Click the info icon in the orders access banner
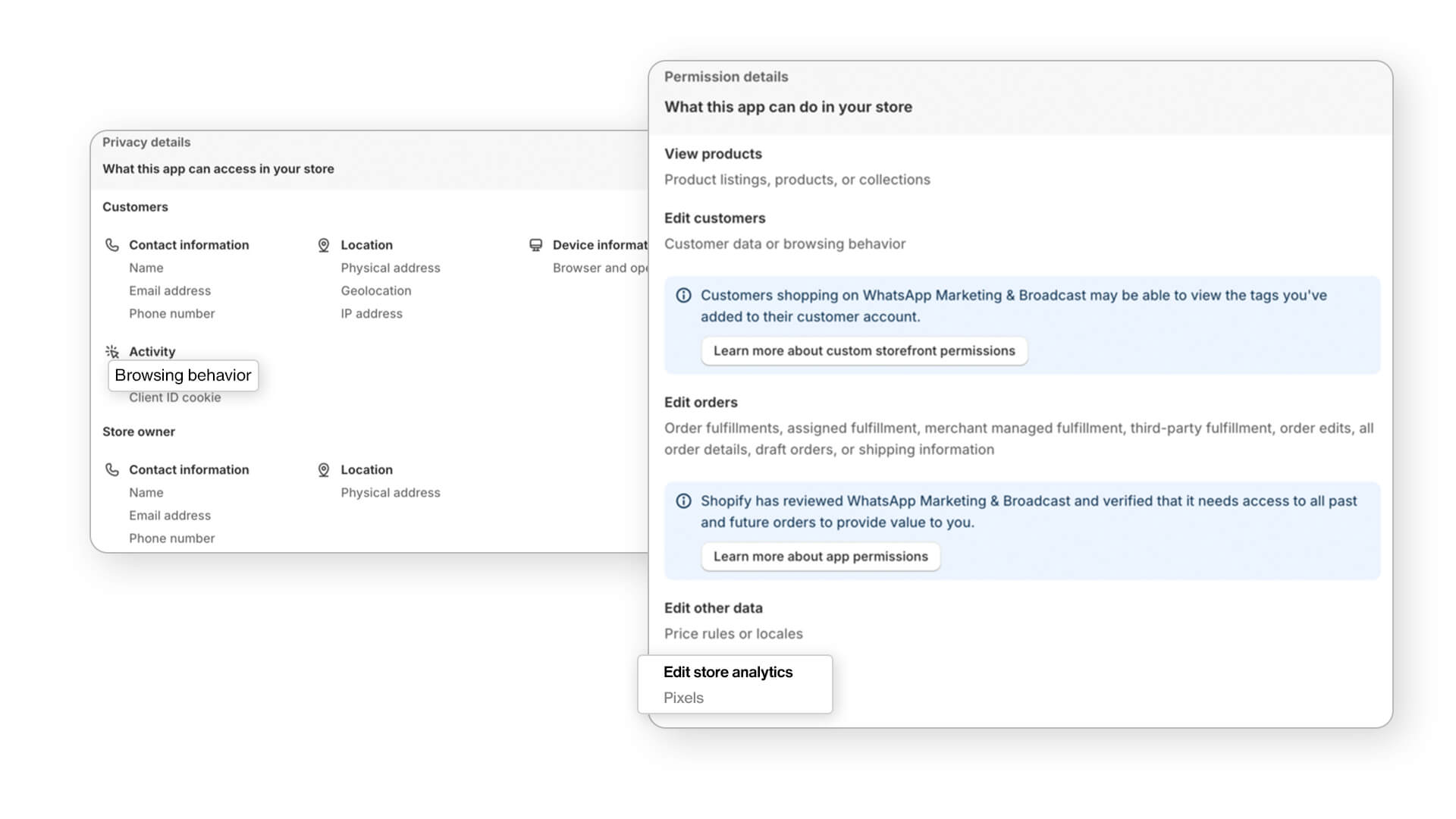 (x=685, y=500)
